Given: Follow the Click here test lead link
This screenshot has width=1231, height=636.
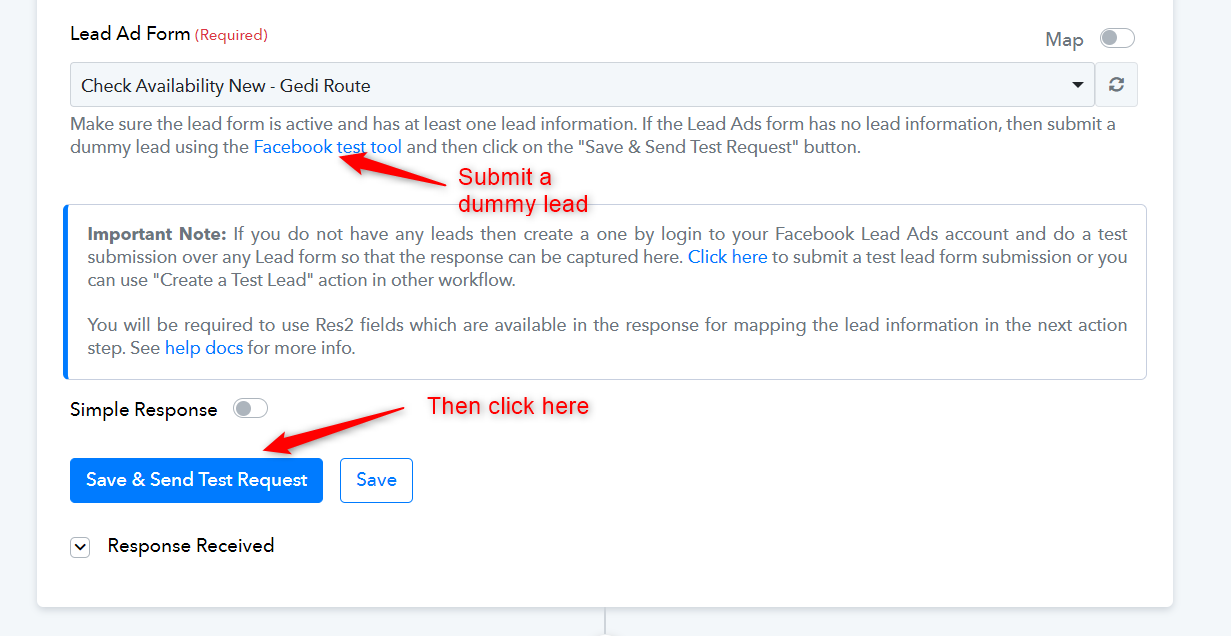Looking at the screenshot, I should [728, 257].
